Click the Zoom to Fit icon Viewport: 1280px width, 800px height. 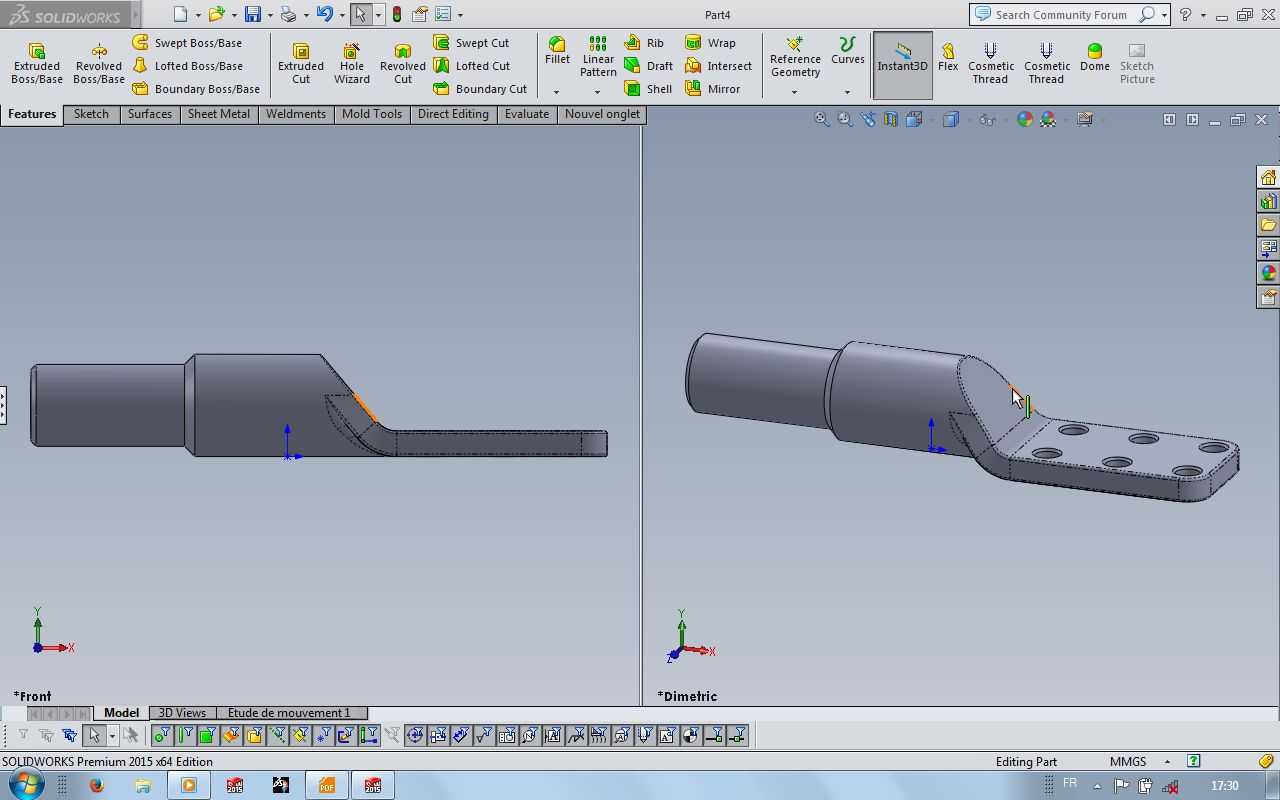click(821, 119)
